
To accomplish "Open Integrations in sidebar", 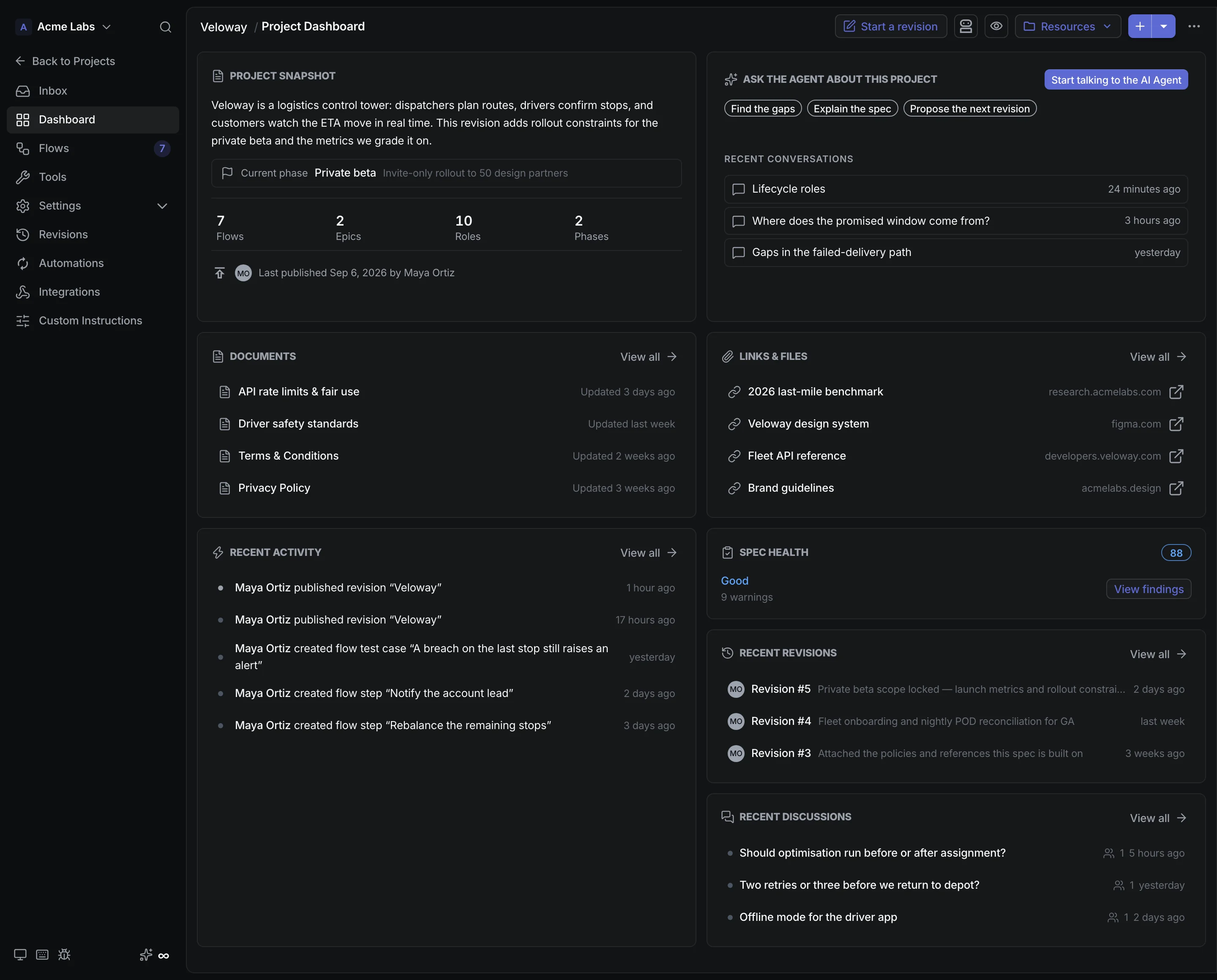I will tap(93, 292).
